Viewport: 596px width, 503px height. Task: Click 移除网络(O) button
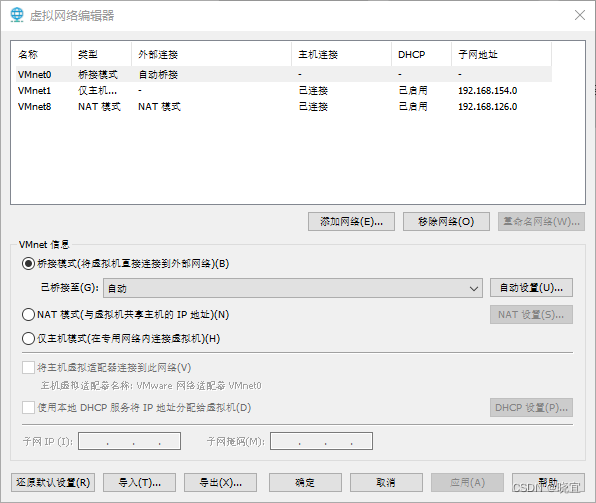446,222
